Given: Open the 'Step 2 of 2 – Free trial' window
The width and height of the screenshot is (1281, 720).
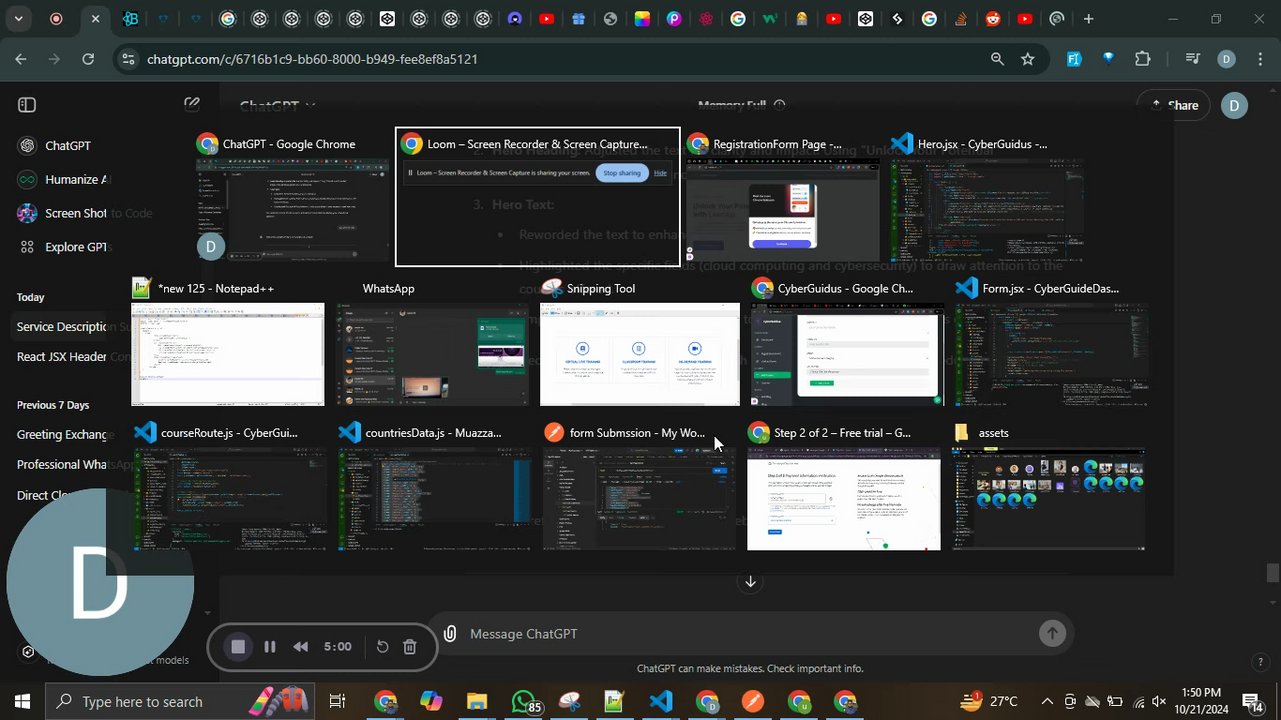Looking at the screenshot, I should (844, 486).
